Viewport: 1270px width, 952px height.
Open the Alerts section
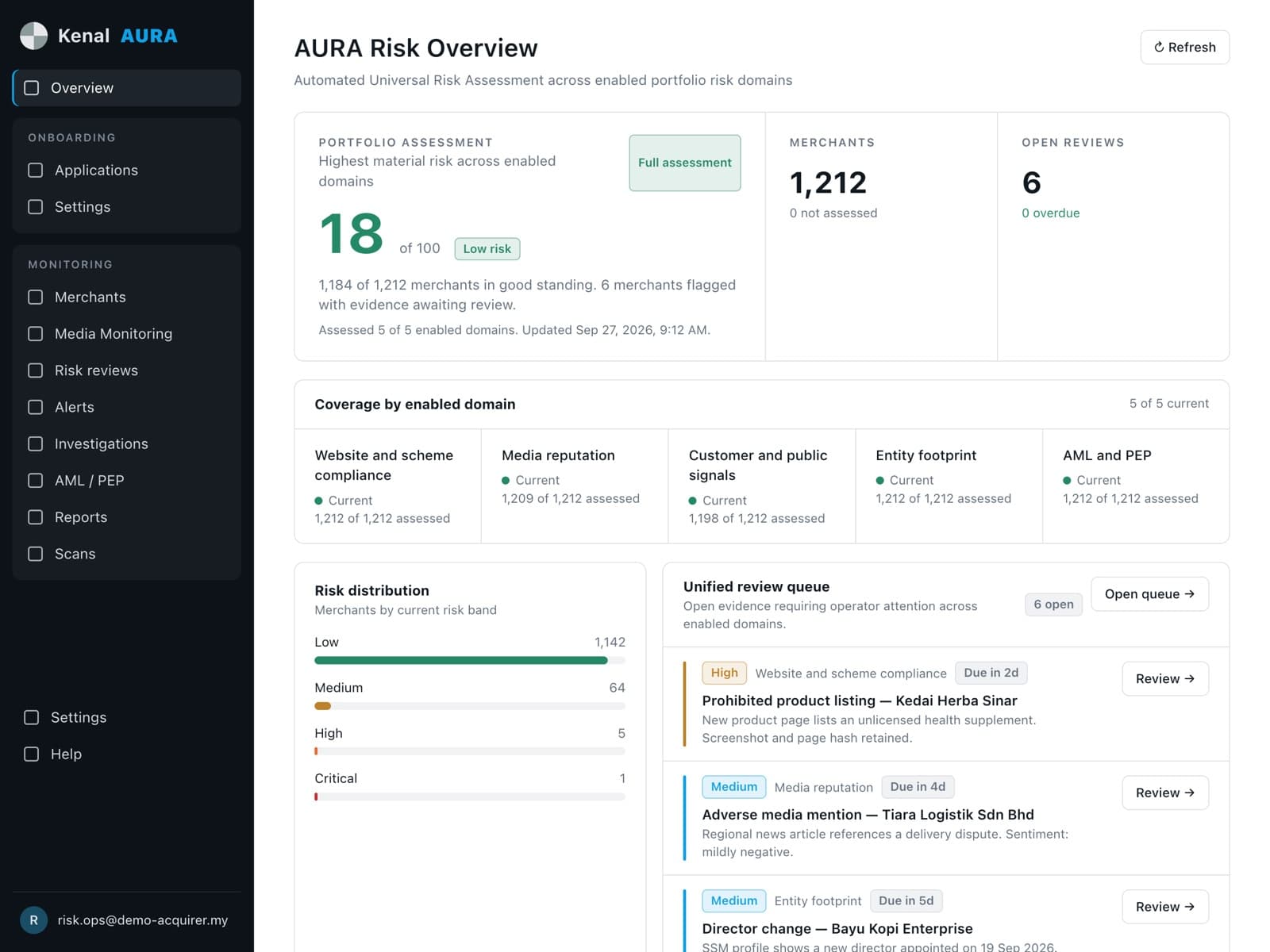click(x=127, y=407)
